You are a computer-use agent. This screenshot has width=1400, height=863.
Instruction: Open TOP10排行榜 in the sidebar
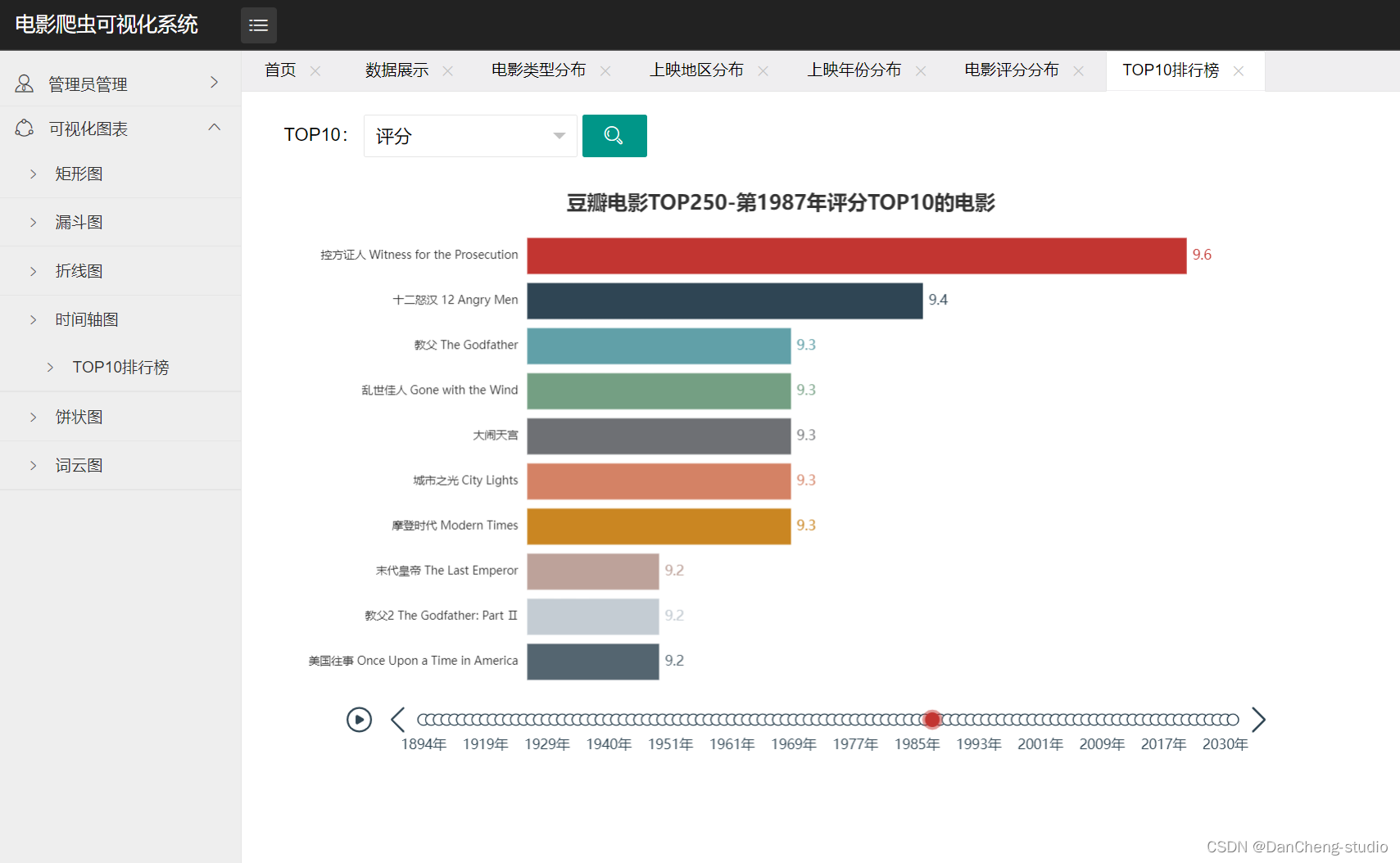(x=120, y=367)
